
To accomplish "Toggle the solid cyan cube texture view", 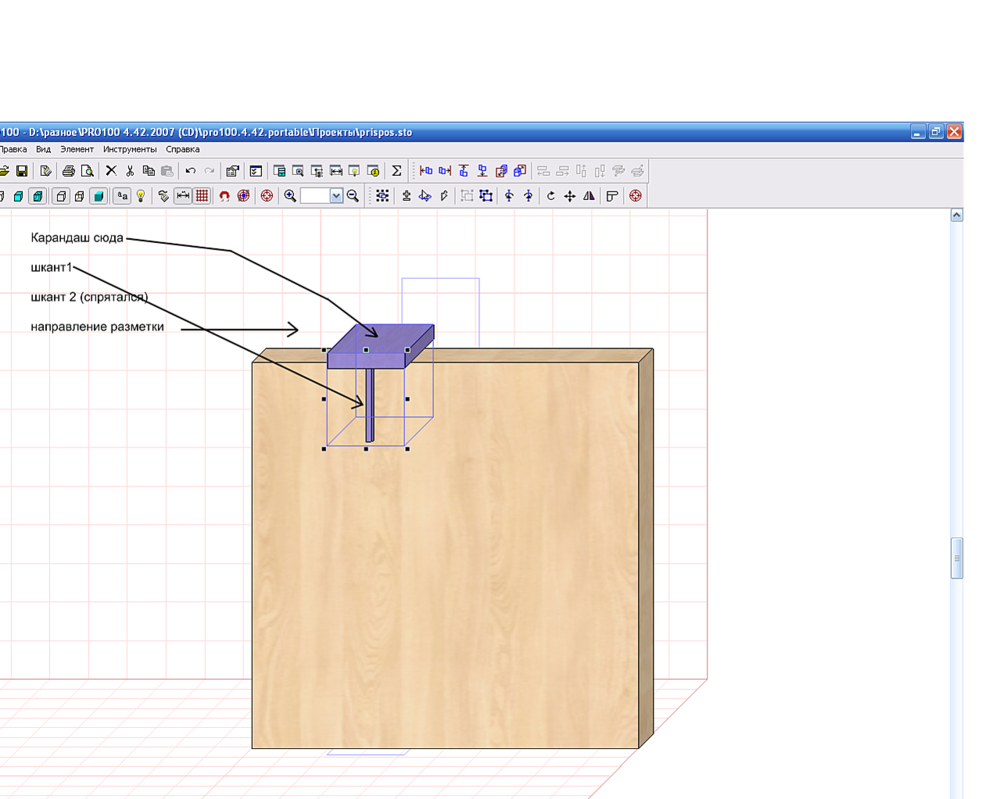I will [98, 196].
